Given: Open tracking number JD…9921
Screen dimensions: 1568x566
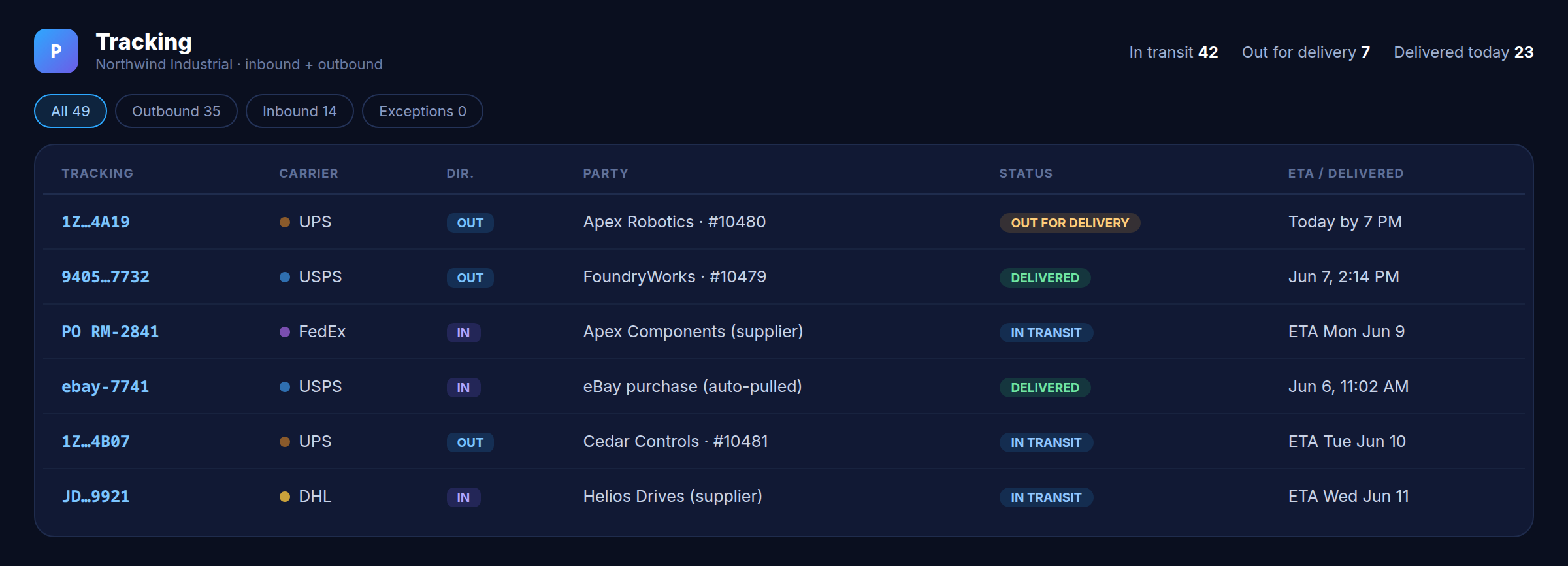Looking at the screenshot, I should [x=95, y=497].
